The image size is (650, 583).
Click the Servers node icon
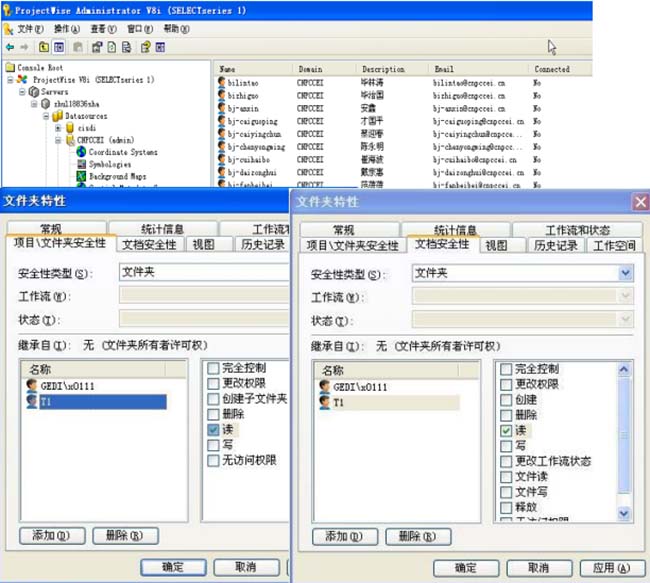click(x=34, y=92)
